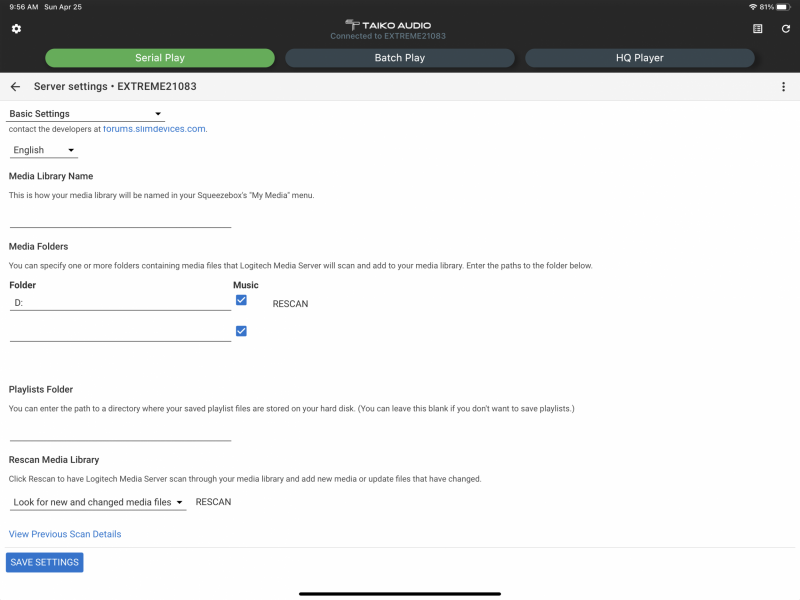
Task: Open View Previous Scan Details link
Action: click(65, 534)
